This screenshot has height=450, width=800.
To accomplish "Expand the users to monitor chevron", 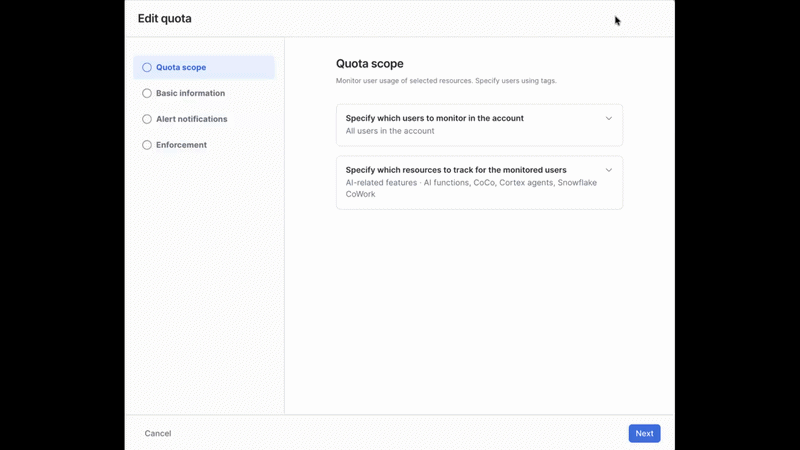I will pyautogui.click(x=609, y=118).
